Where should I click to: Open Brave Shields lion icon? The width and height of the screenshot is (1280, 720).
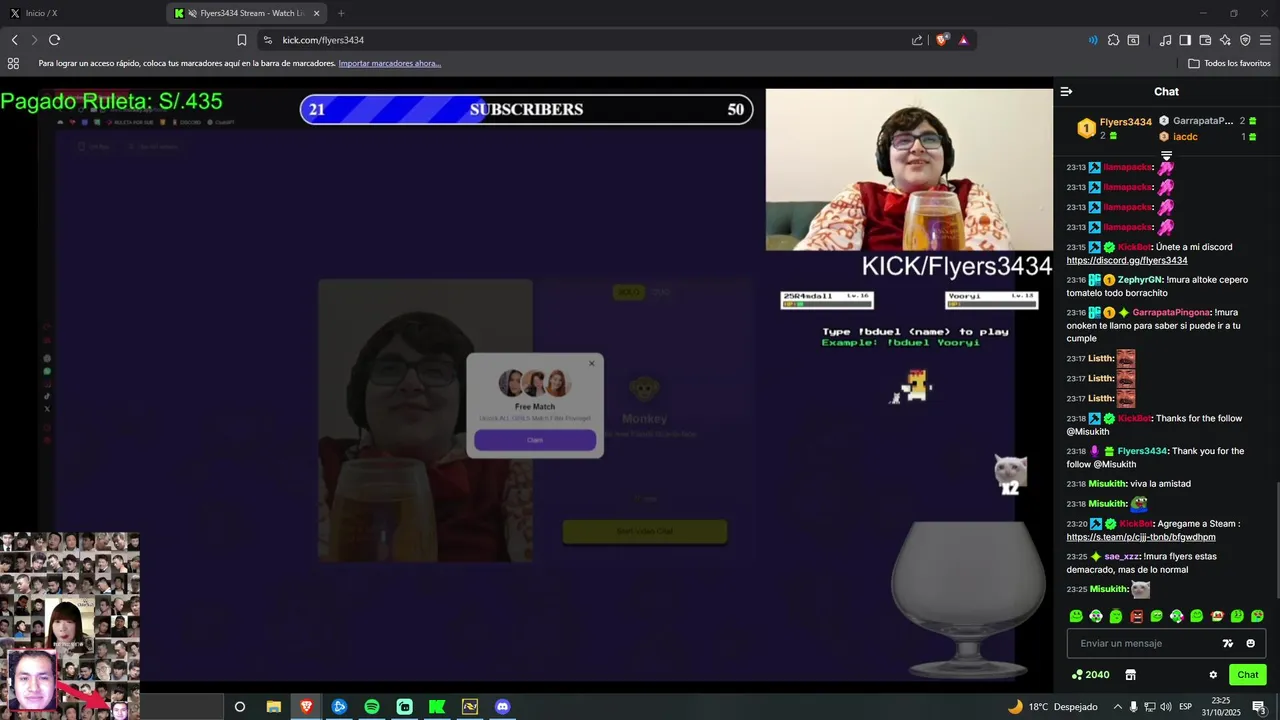point(942,40)
